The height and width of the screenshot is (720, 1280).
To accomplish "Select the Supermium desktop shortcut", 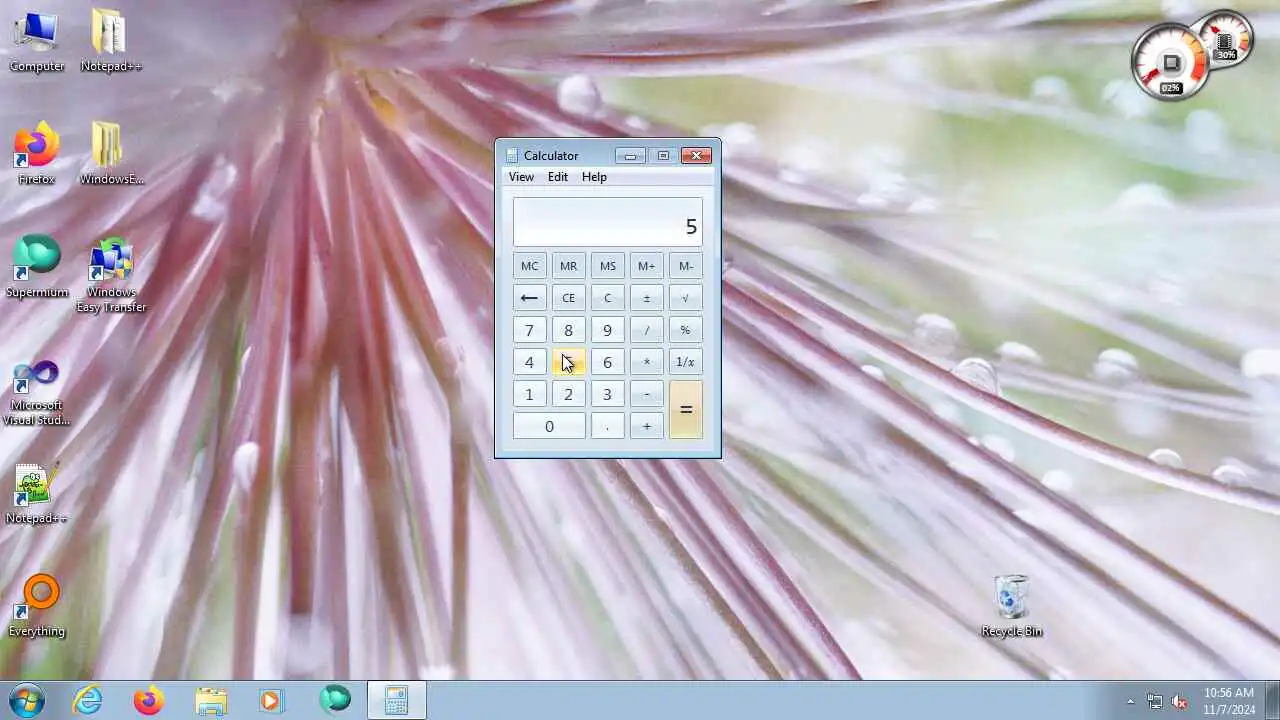I will 37,267.
